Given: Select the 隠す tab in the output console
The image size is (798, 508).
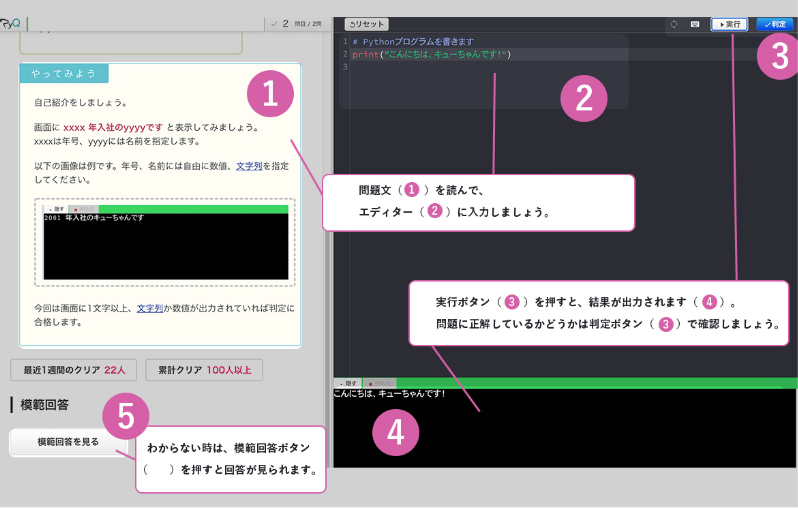Looking at the screenshot, I should click(x=349, y=383).
